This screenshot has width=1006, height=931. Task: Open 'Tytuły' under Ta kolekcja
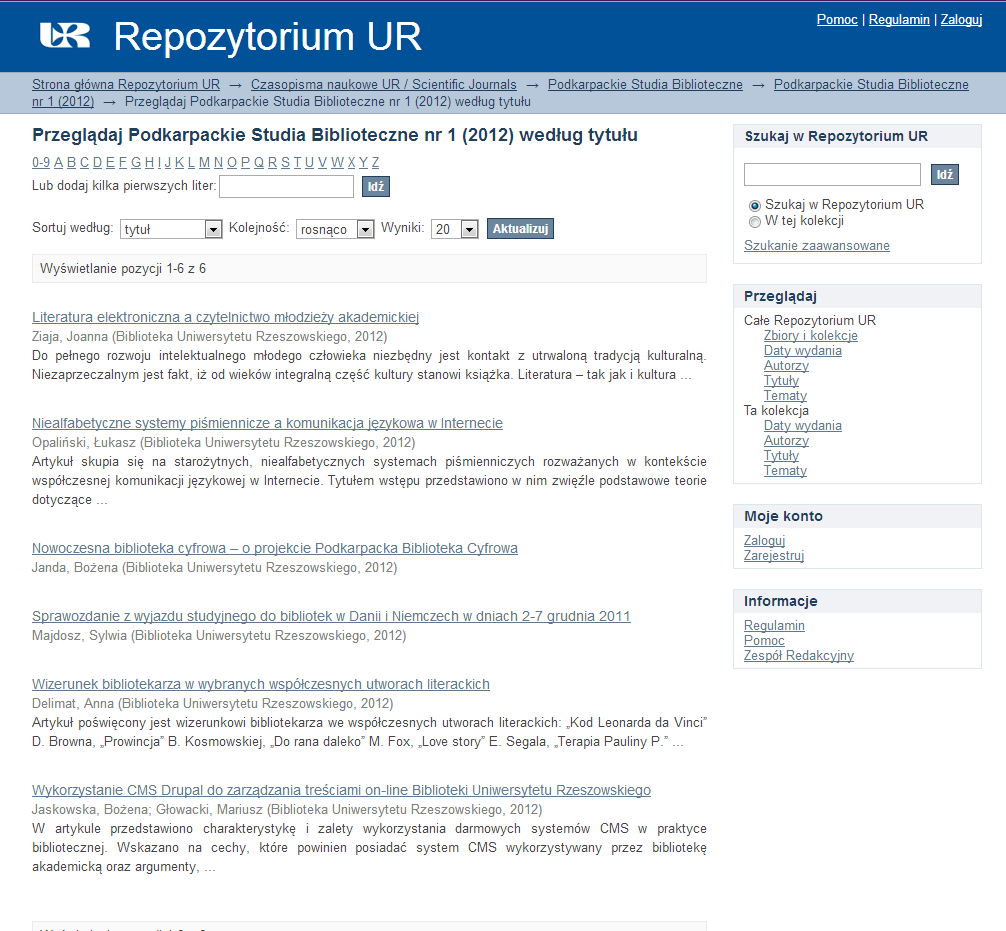click(x=781, y=456)
